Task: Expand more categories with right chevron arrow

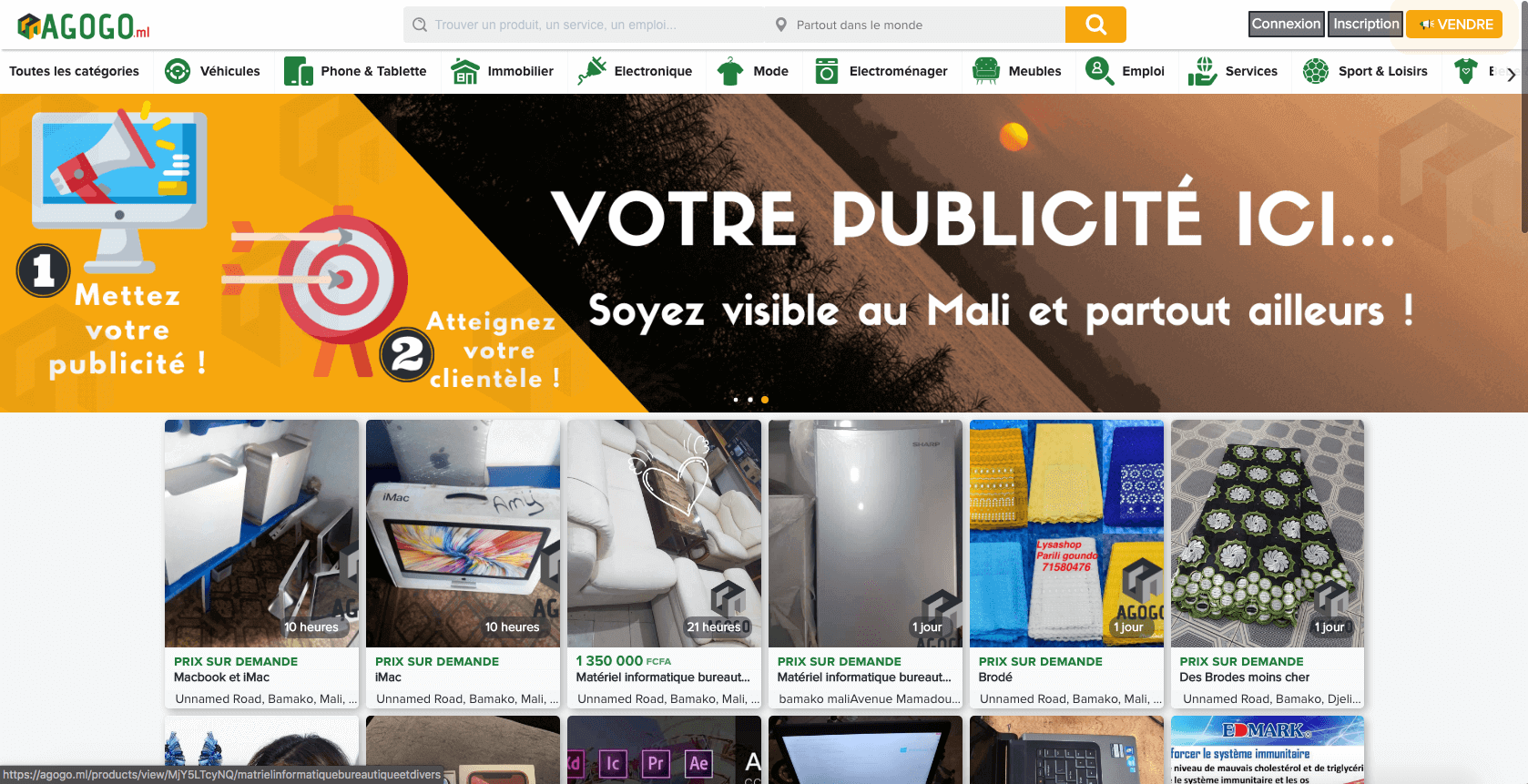Action: [1511, 74]
